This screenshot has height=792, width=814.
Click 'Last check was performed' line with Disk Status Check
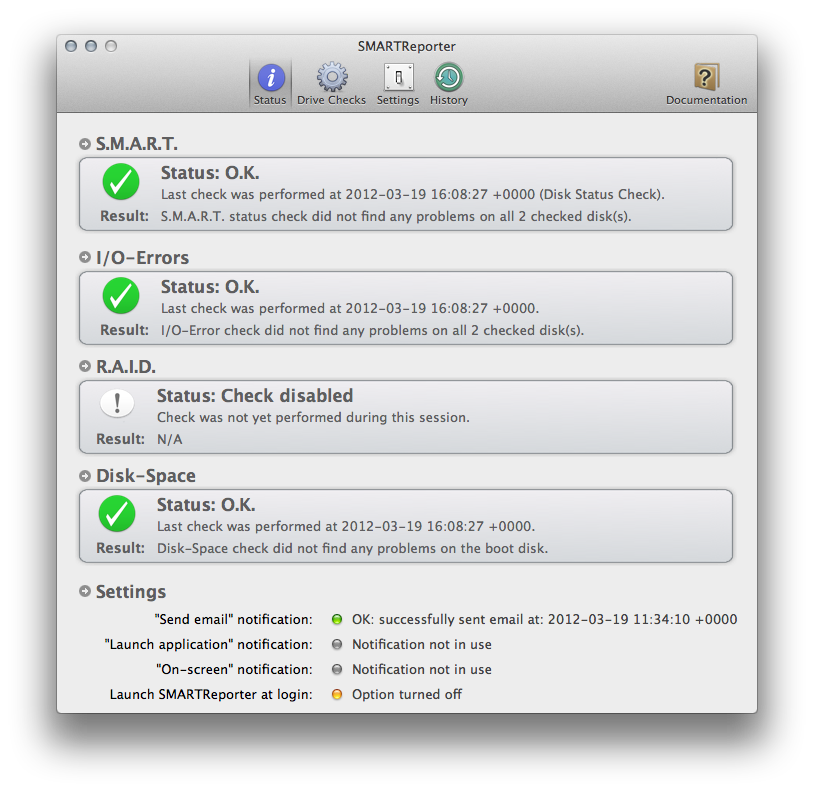coord(413,195)
